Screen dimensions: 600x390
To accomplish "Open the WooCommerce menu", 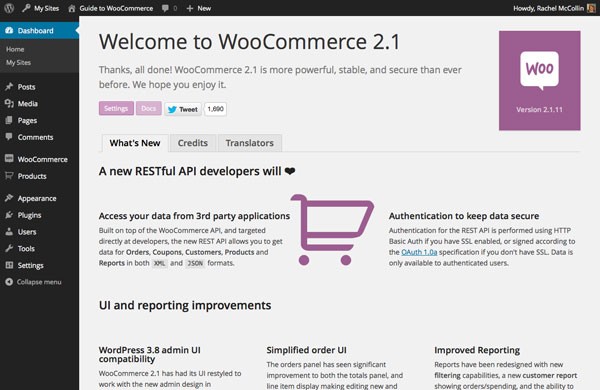I will pyautogui.click(x=39, y=159).
